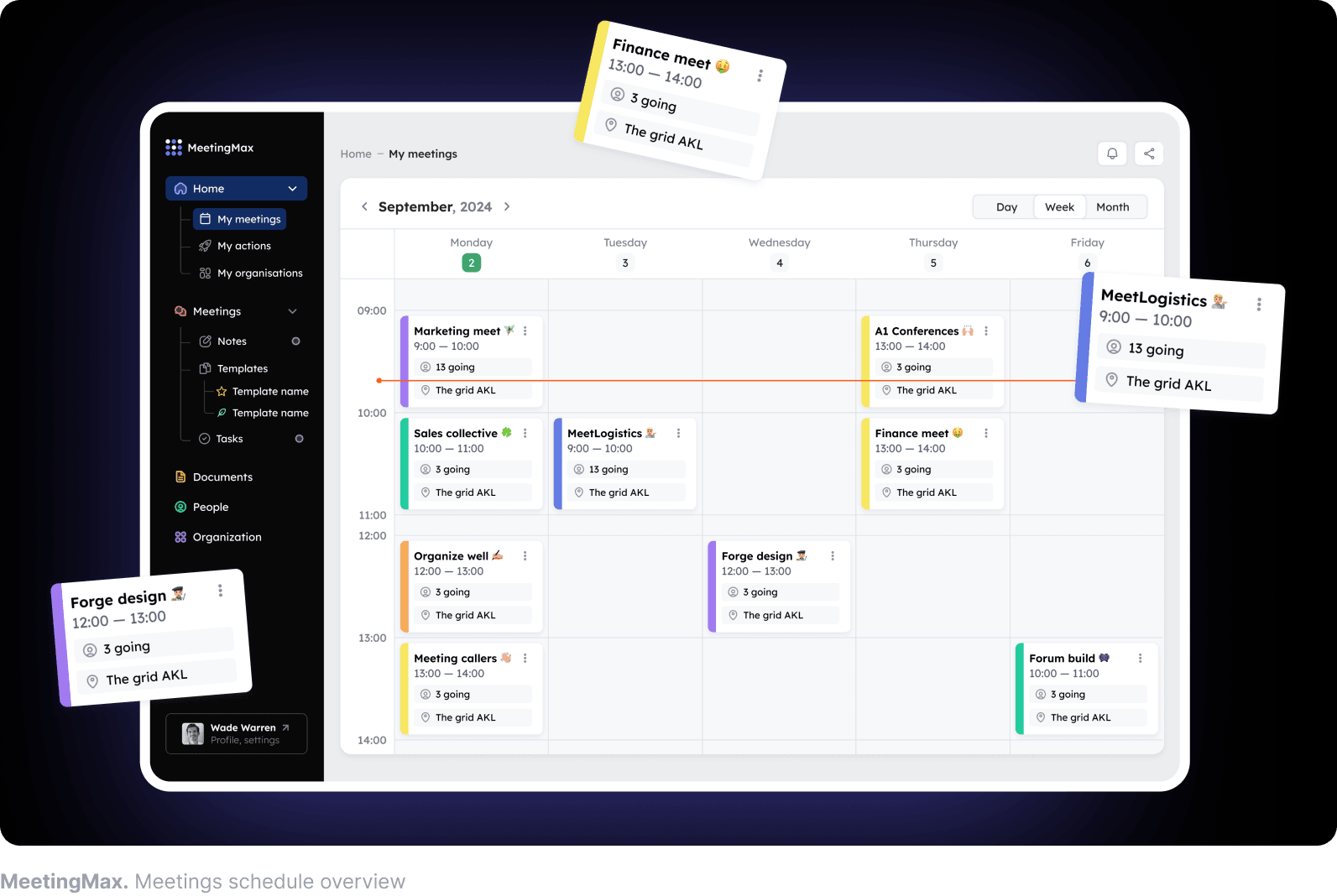Click the Wade Warren avatar photo
1337x896 pixels.
[x=193, y=734]
